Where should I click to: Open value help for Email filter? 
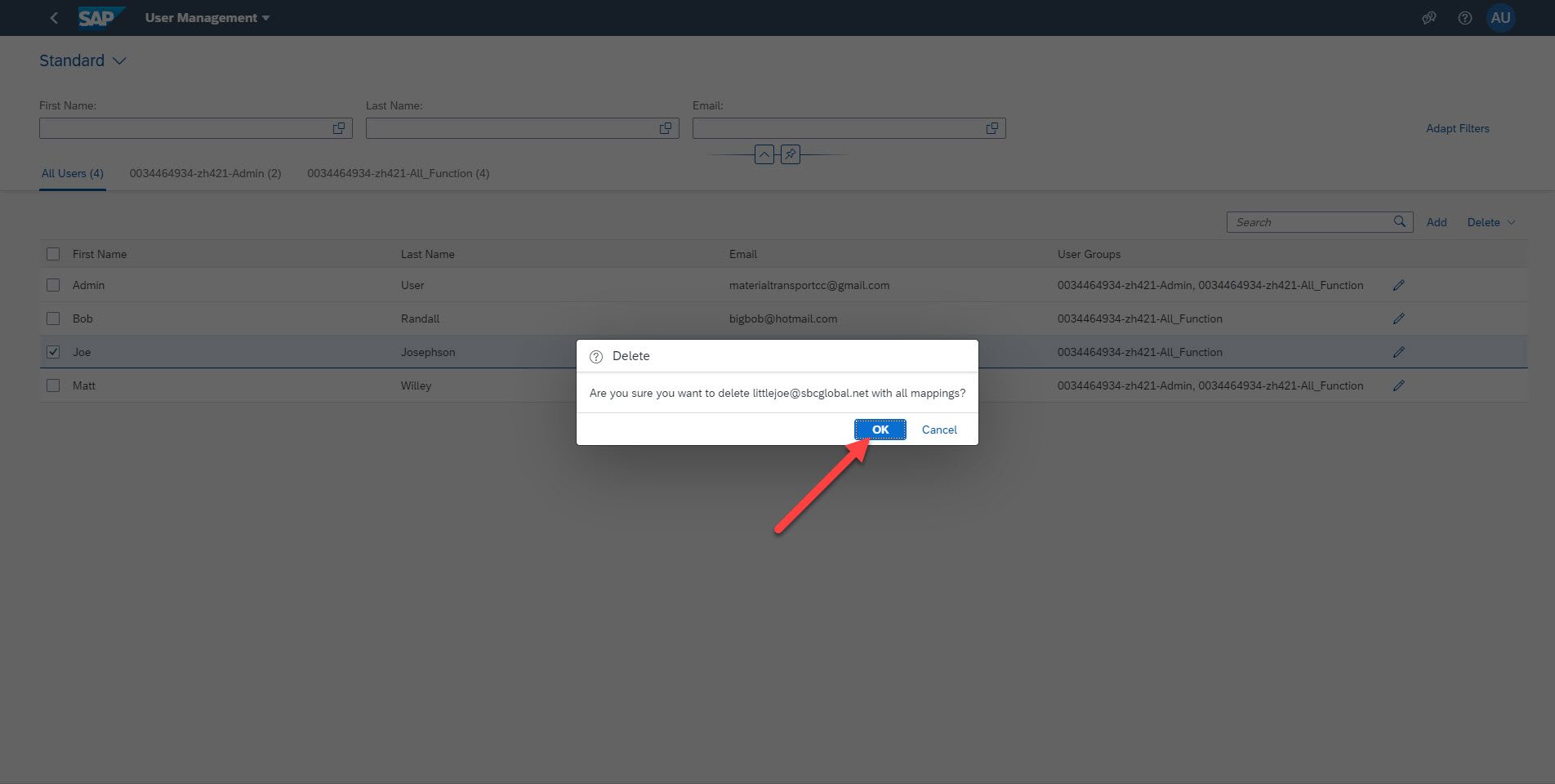[x=992, y=128]
